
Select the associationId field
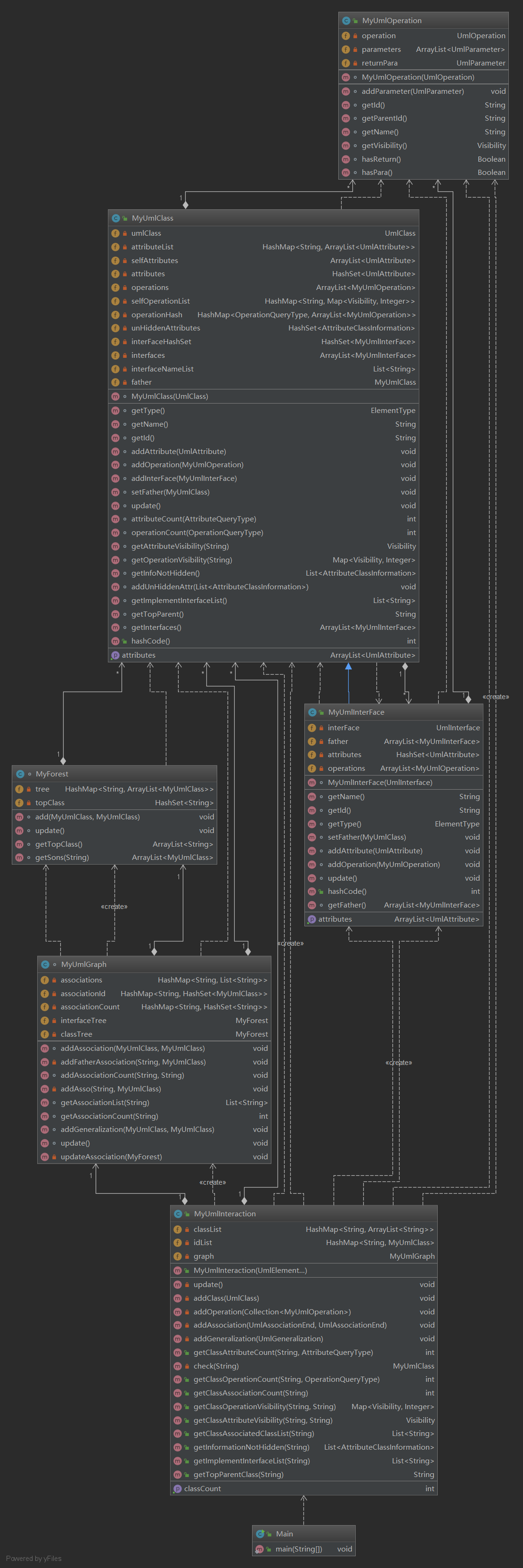(154, 993)
